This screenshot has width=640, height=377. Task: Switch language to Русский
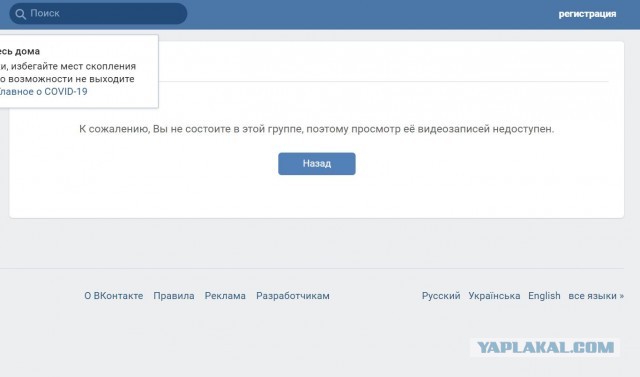(441, 295)
